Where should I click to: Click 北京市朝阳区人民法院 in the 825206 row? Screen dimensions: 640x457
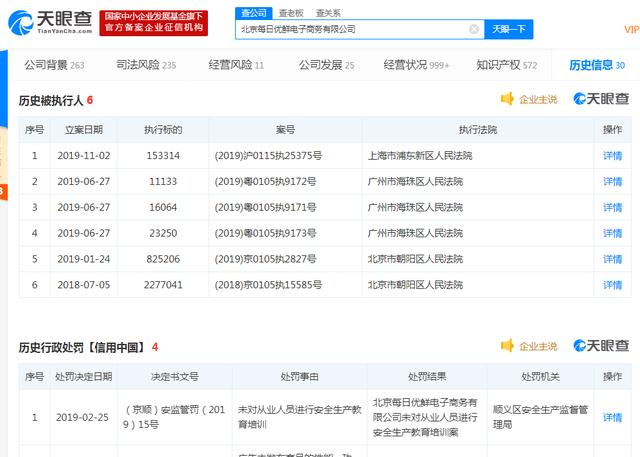tap(415, 259)
